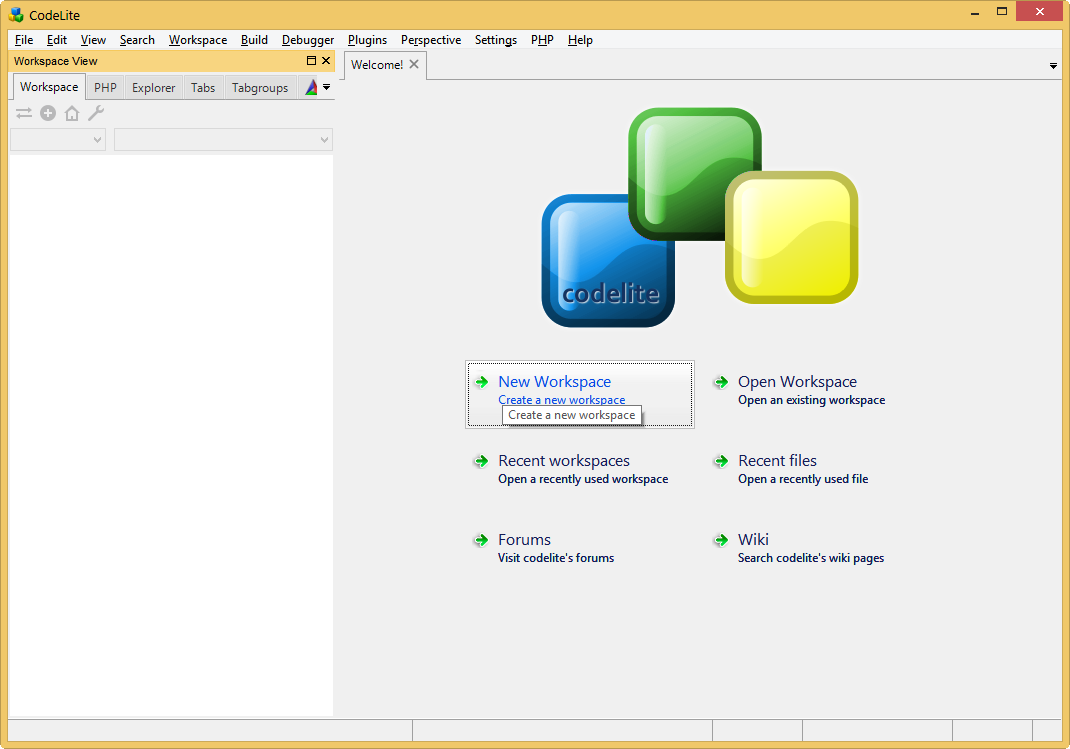Open the Perspective menu

coord(431,40)
